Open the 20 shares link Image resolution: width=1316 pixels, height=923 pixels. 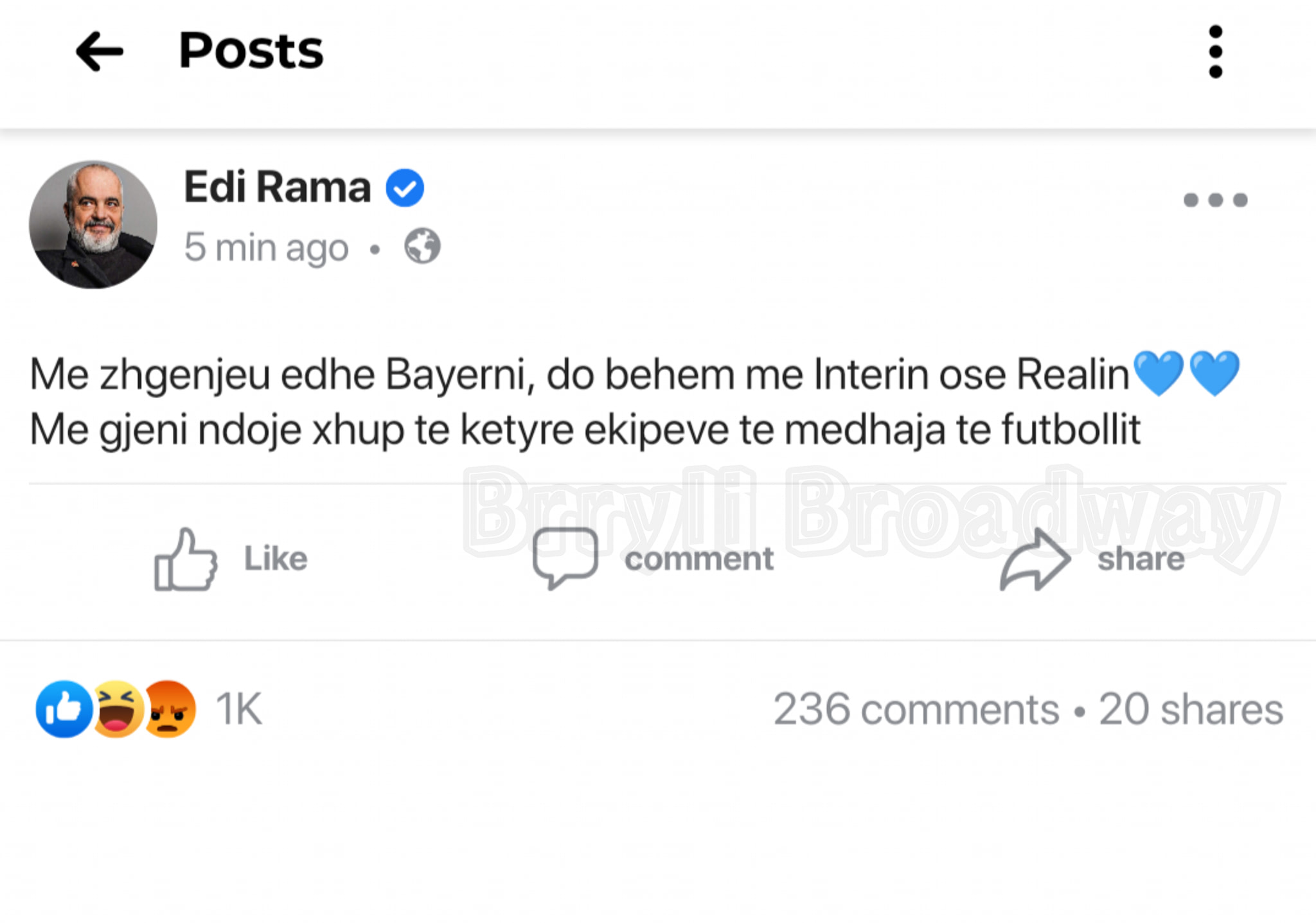(x=1191, y=710)
